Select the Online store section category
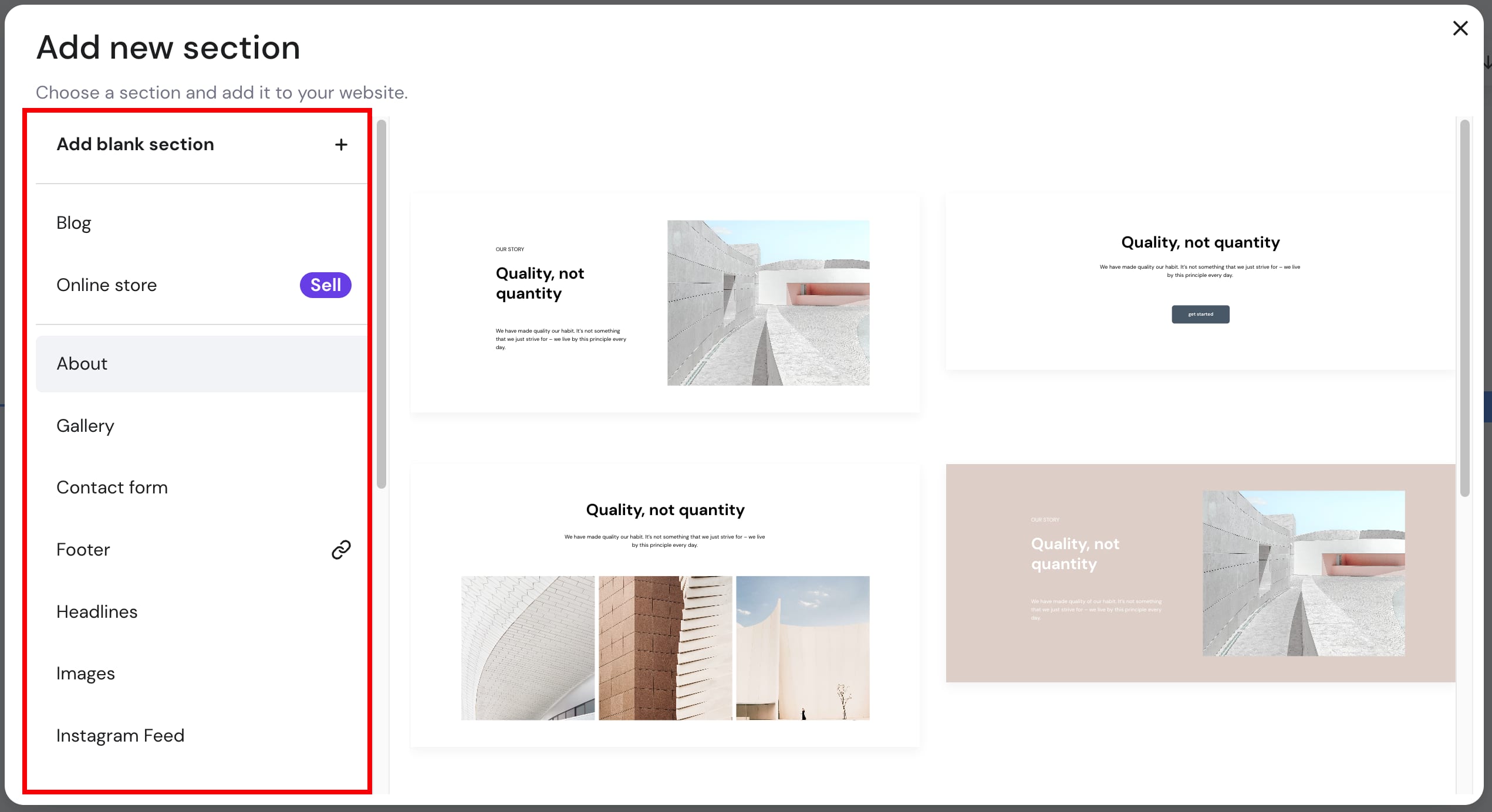The width and height of the screenshot is (1492, 812). (107, 285)
